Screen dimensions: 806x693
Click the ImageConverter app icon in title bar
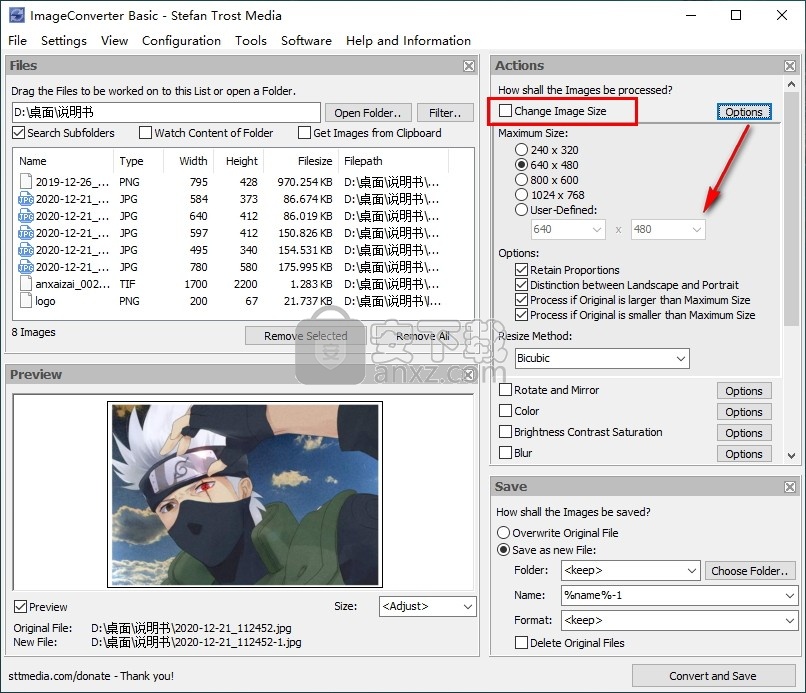(x=16, y=15)
